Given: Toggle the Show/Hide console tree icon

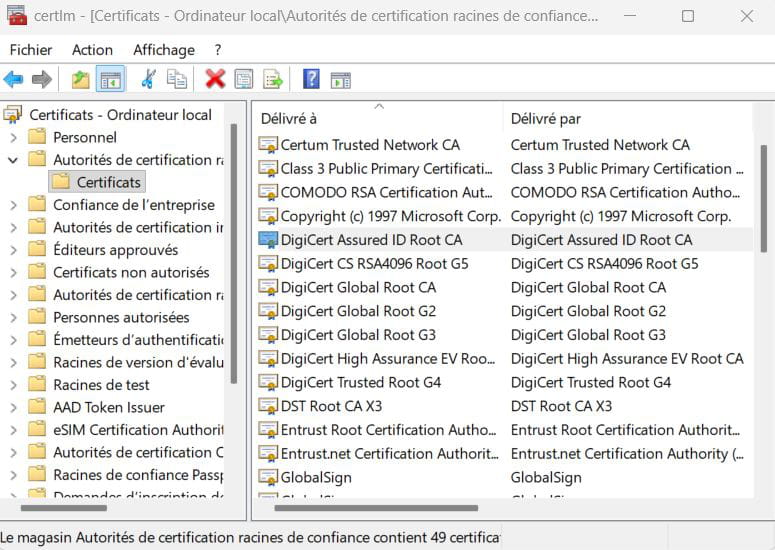Looking at the screenshot, I should 111,79.
